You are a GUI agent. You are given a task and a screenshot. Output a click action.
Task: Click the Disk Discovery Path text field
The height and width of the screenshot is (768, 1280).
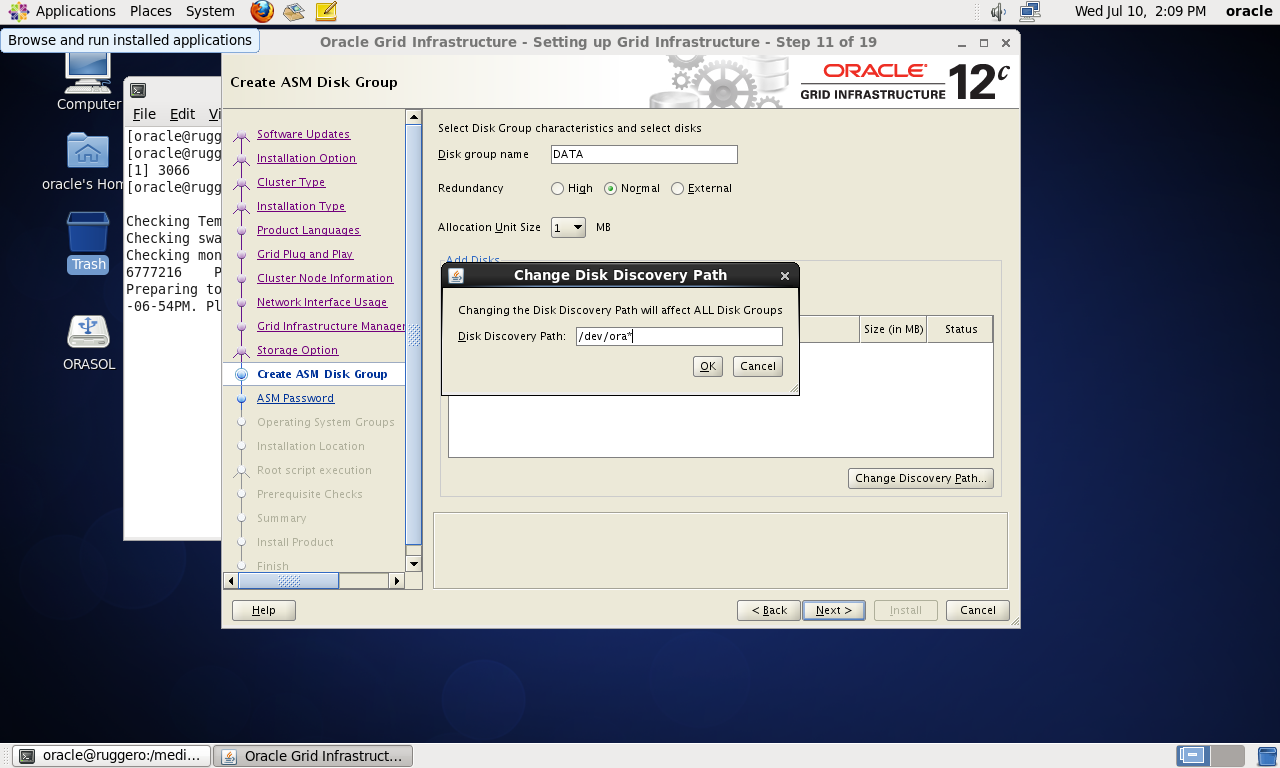tap(678, 337)
